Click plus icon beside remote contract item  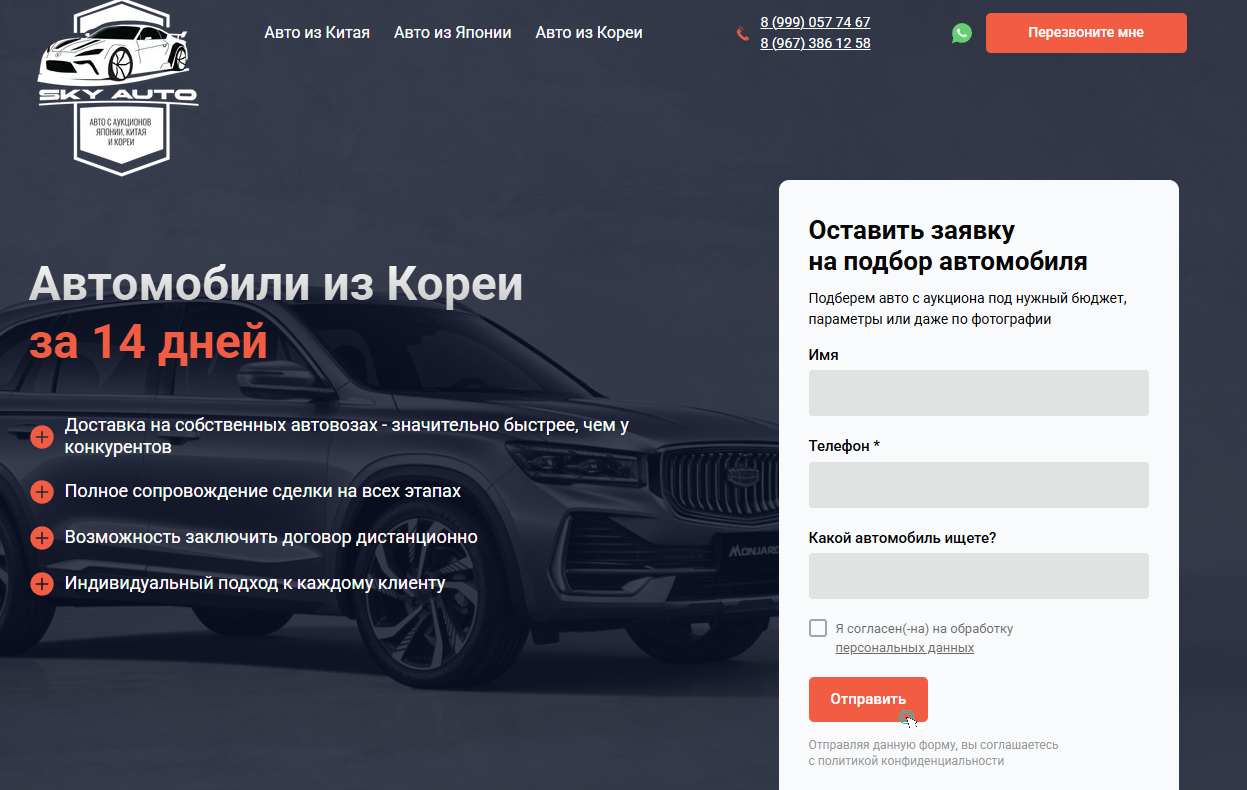coord(42,538)
